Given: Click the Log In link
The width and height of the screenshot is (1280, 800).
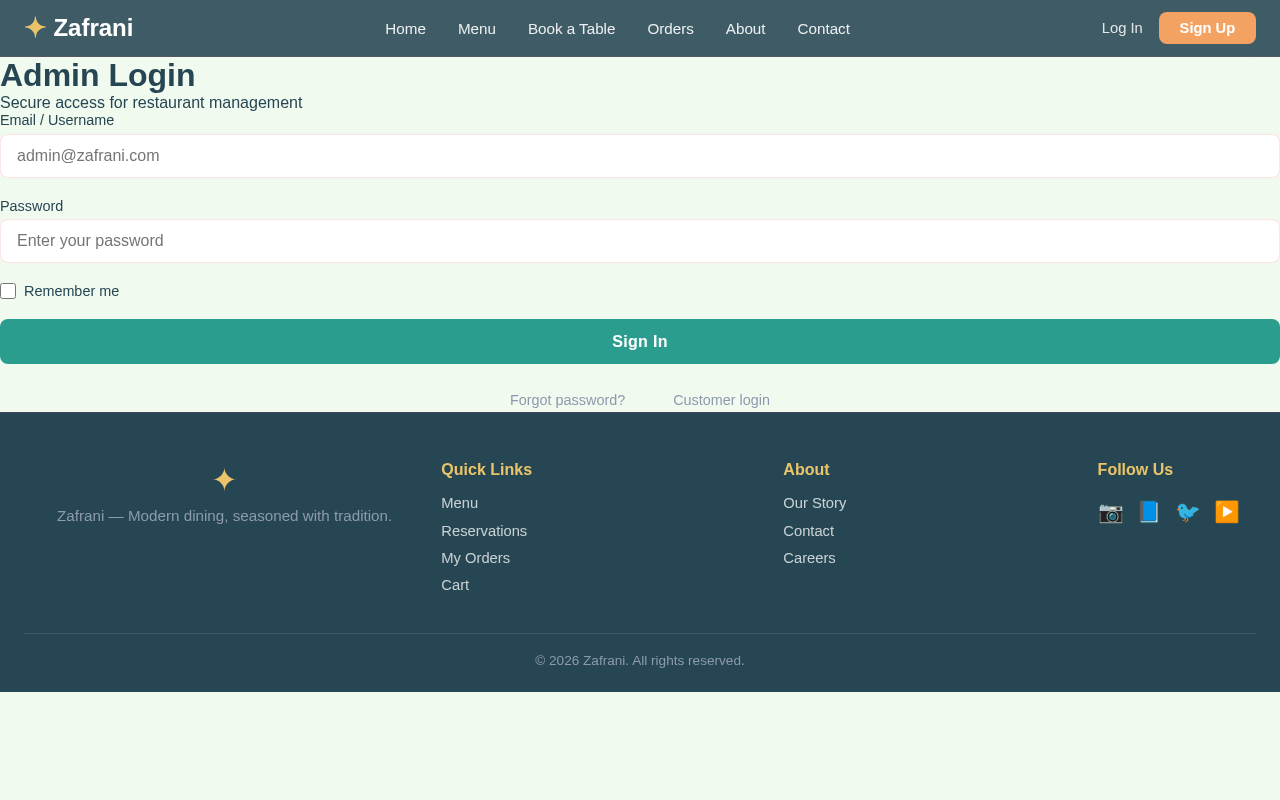Looking at the screenshot, I should click(1122, 28).
